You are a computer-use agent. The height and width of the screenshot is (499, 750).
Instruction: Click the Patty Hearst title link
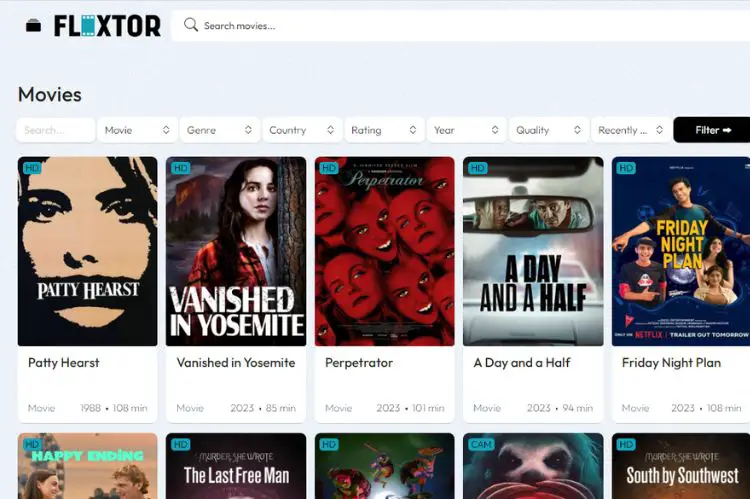click(x=64, y=363)
